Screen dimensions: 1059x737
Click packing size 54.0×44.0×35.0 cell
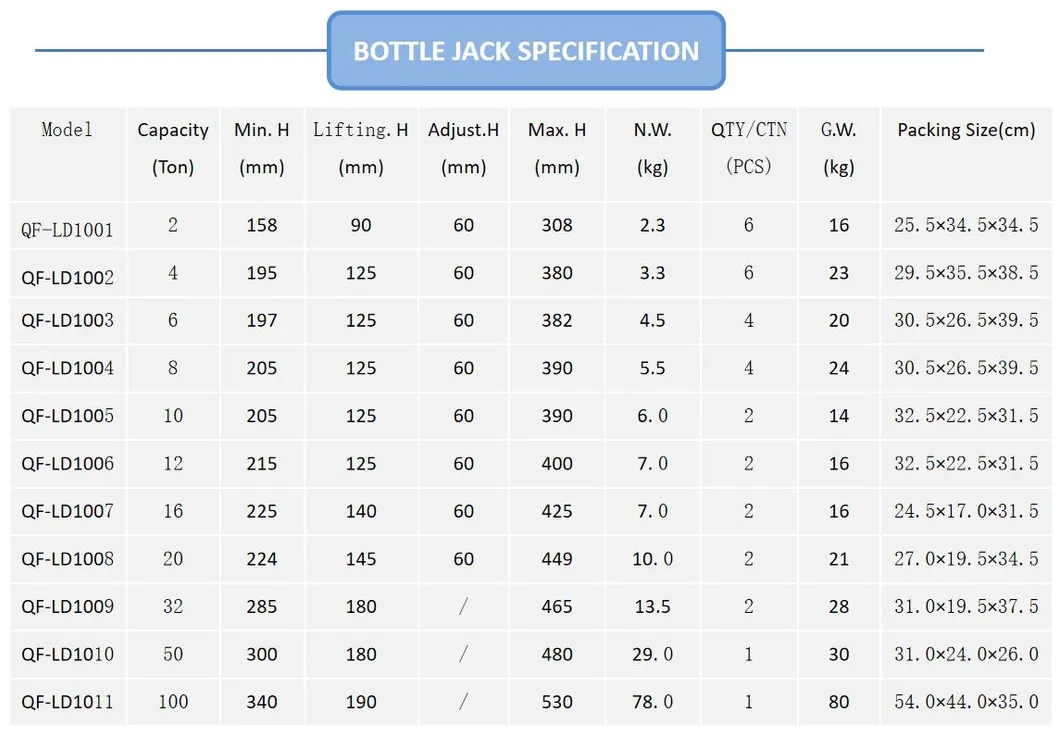coord(966,702)
